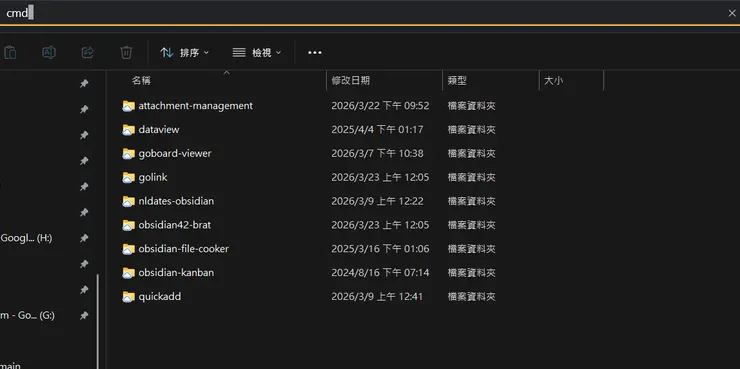This screenshot has width=740, height=369.
Task: Click 檔案資料夾 type of quickadd row
Action: coord(471,297)
